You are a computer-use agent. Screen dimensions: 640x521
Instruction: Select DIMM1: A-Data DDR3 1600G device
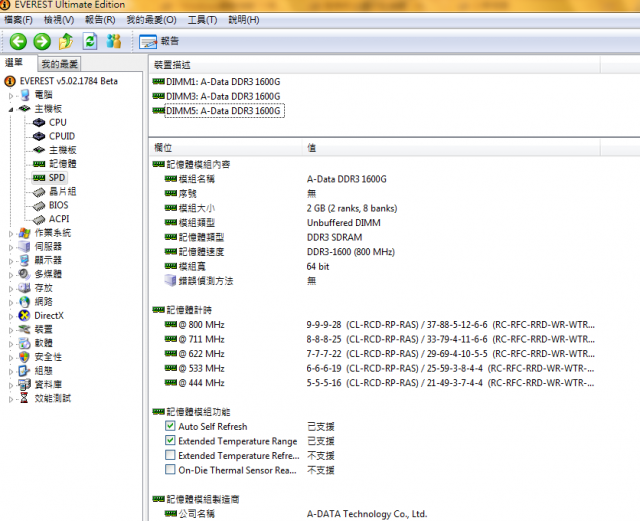pos(223,82)
